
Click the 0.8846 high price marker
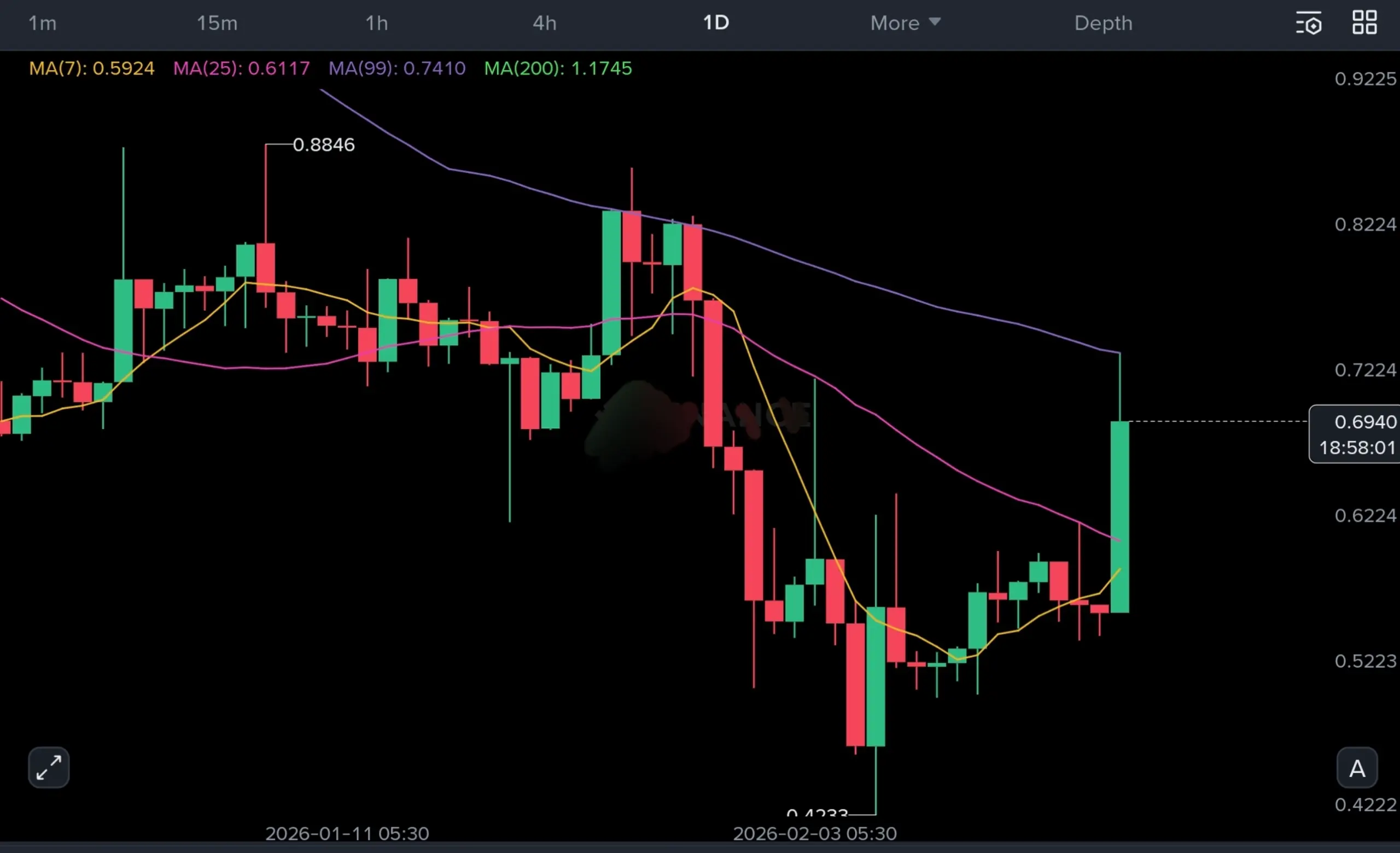[x=323, y=145]
